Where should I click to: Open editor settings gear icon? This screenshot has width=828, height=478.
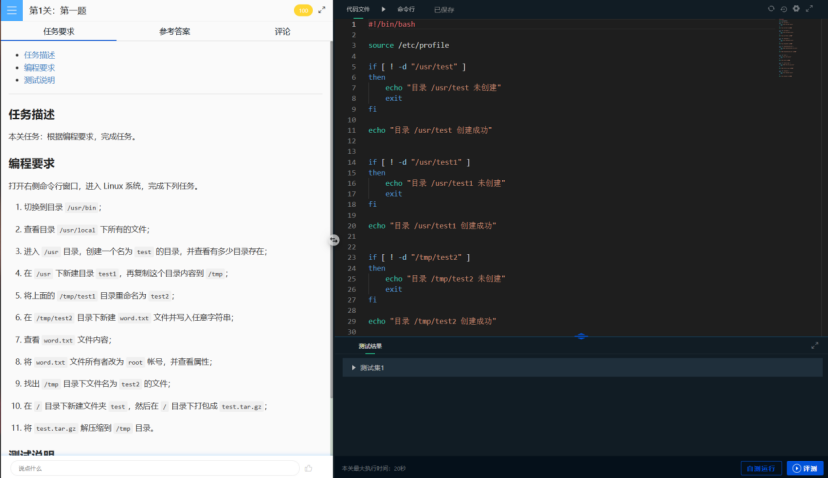(796, 9)
